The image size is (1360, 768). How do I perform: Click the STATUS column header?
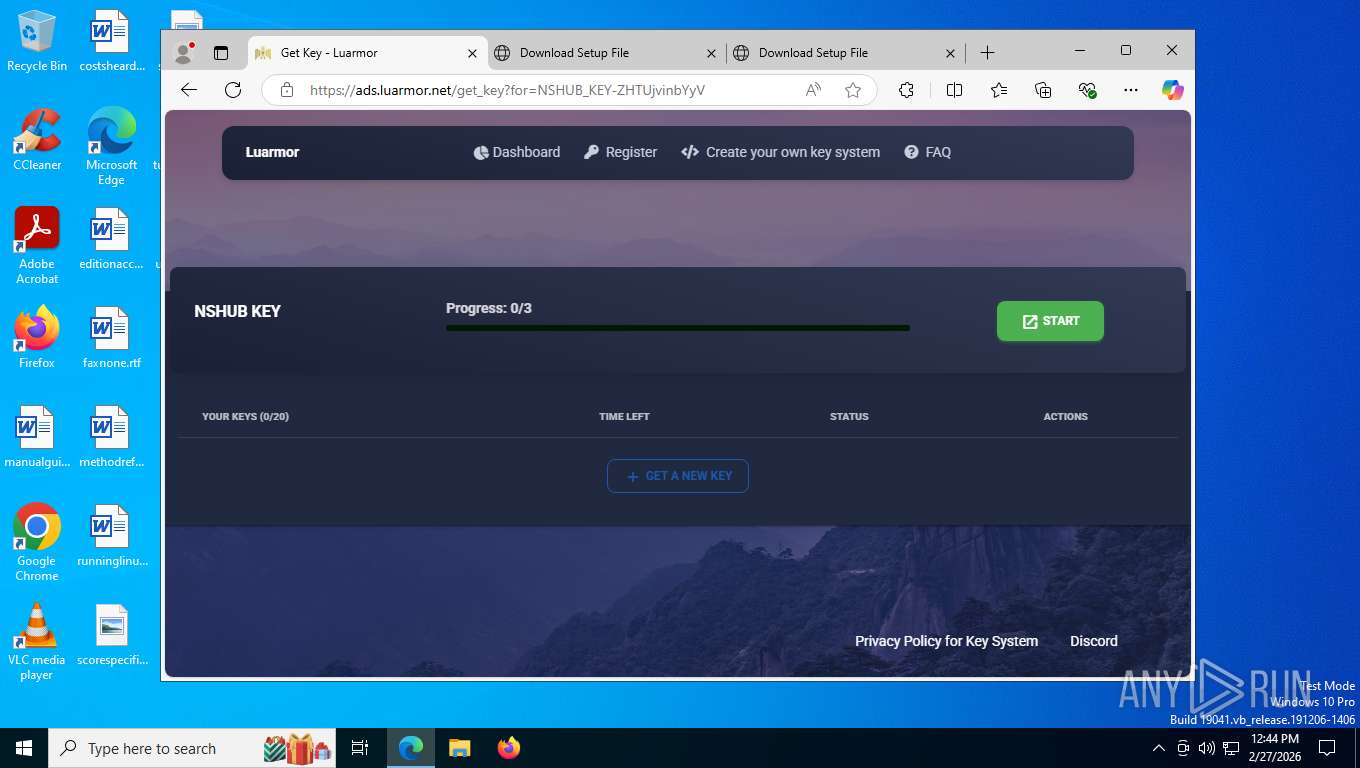pos(849,416)
